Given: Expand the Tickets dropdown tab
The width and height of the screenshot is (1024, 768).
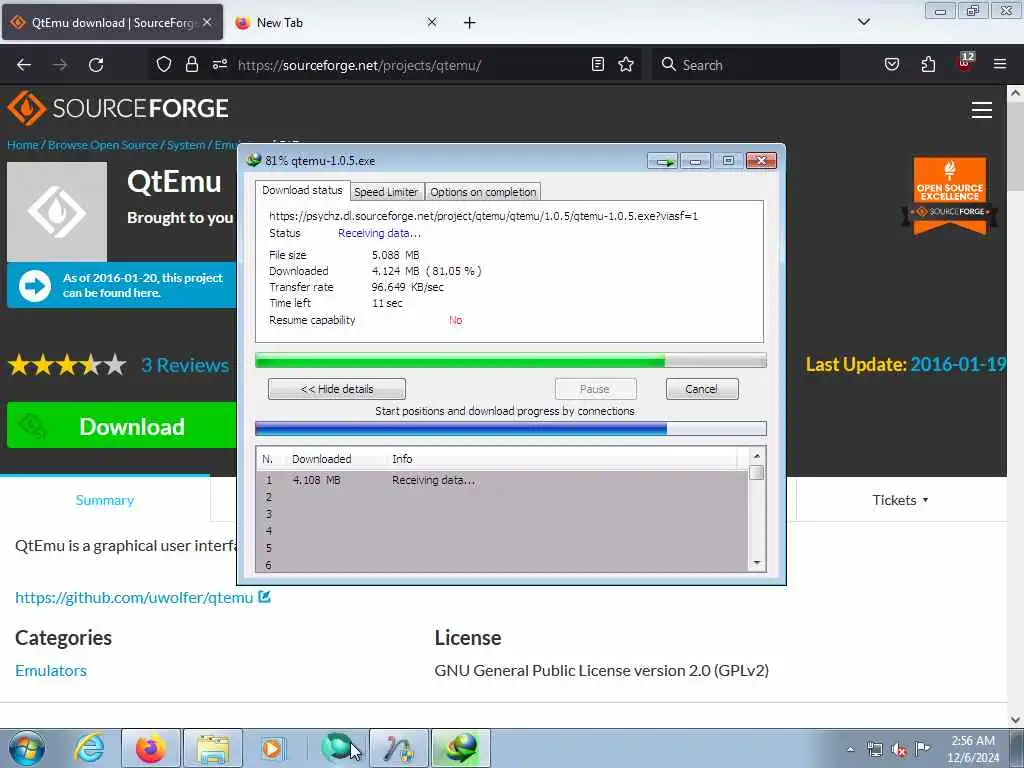Looking at the screenshot, I should pyautogui.click(x=901, y=500).
